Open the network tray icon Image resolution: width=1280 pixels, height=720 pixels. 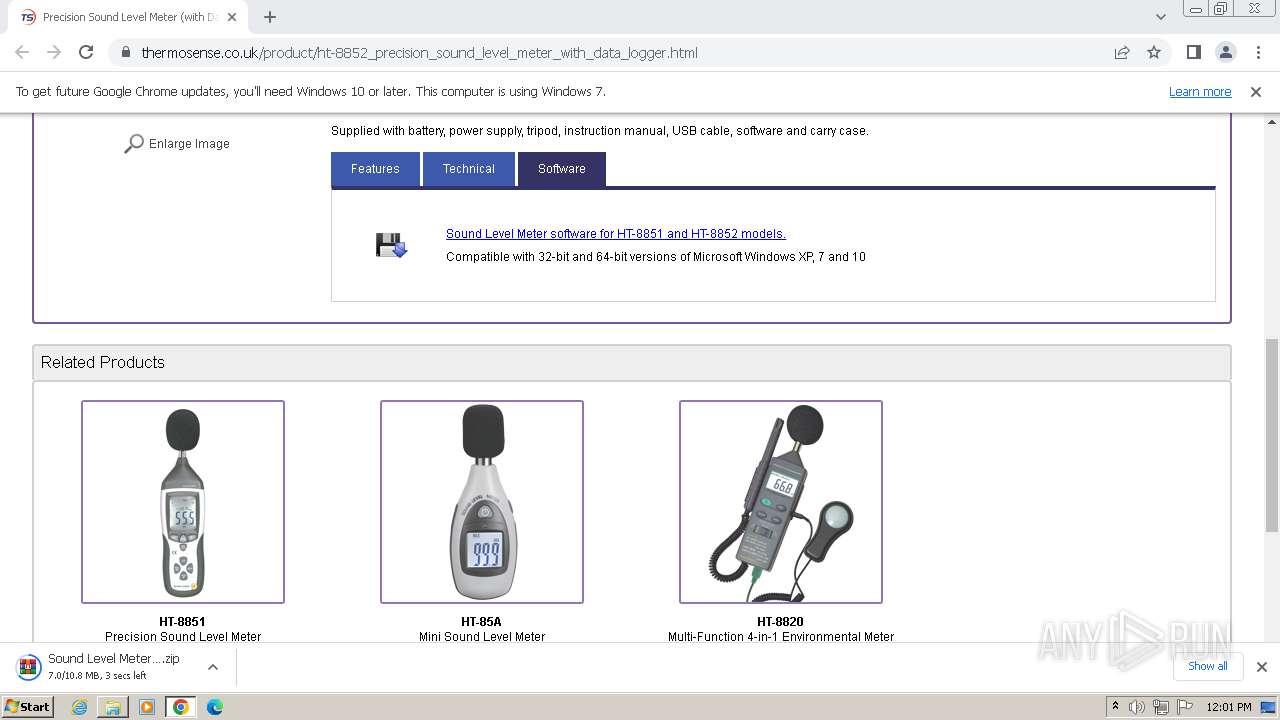tap(1160, 706)
